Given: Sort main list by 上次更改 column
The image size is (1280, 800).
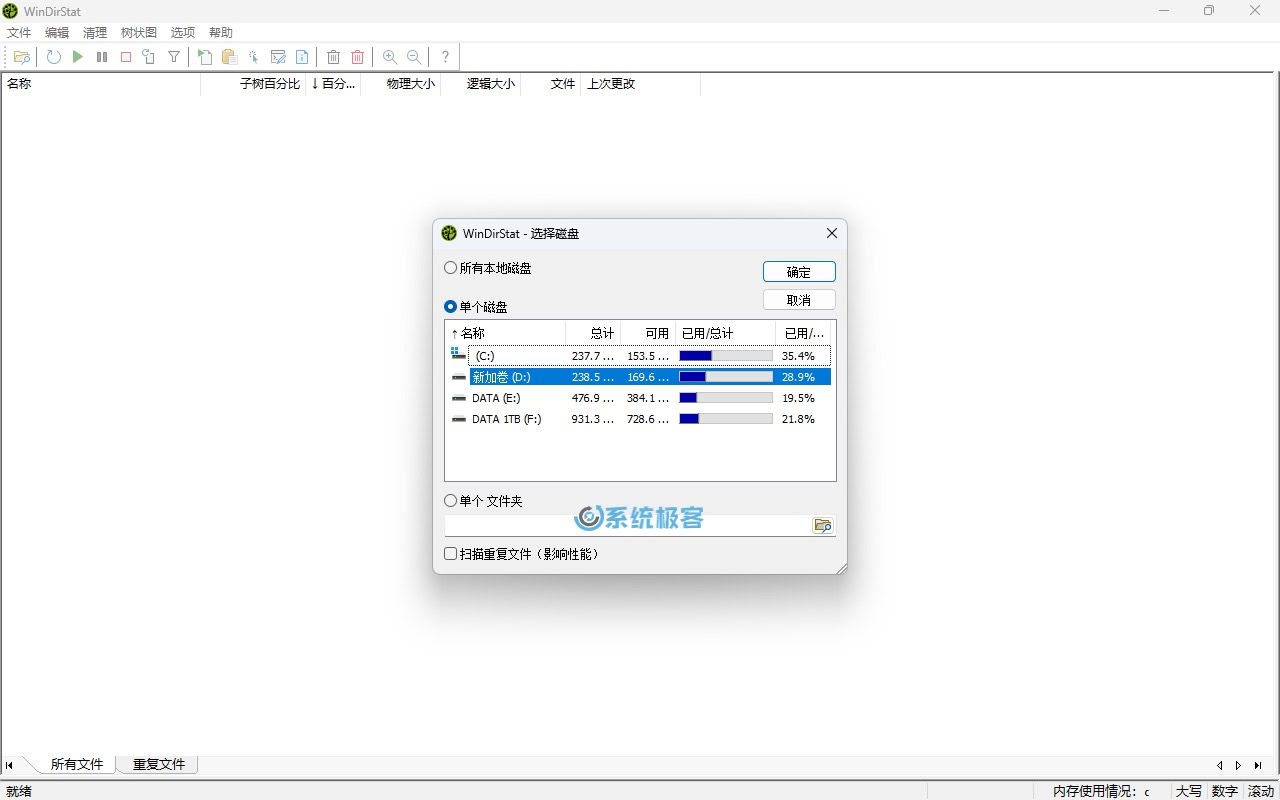Looking at the screenshot, I should [x=640, y=84].
